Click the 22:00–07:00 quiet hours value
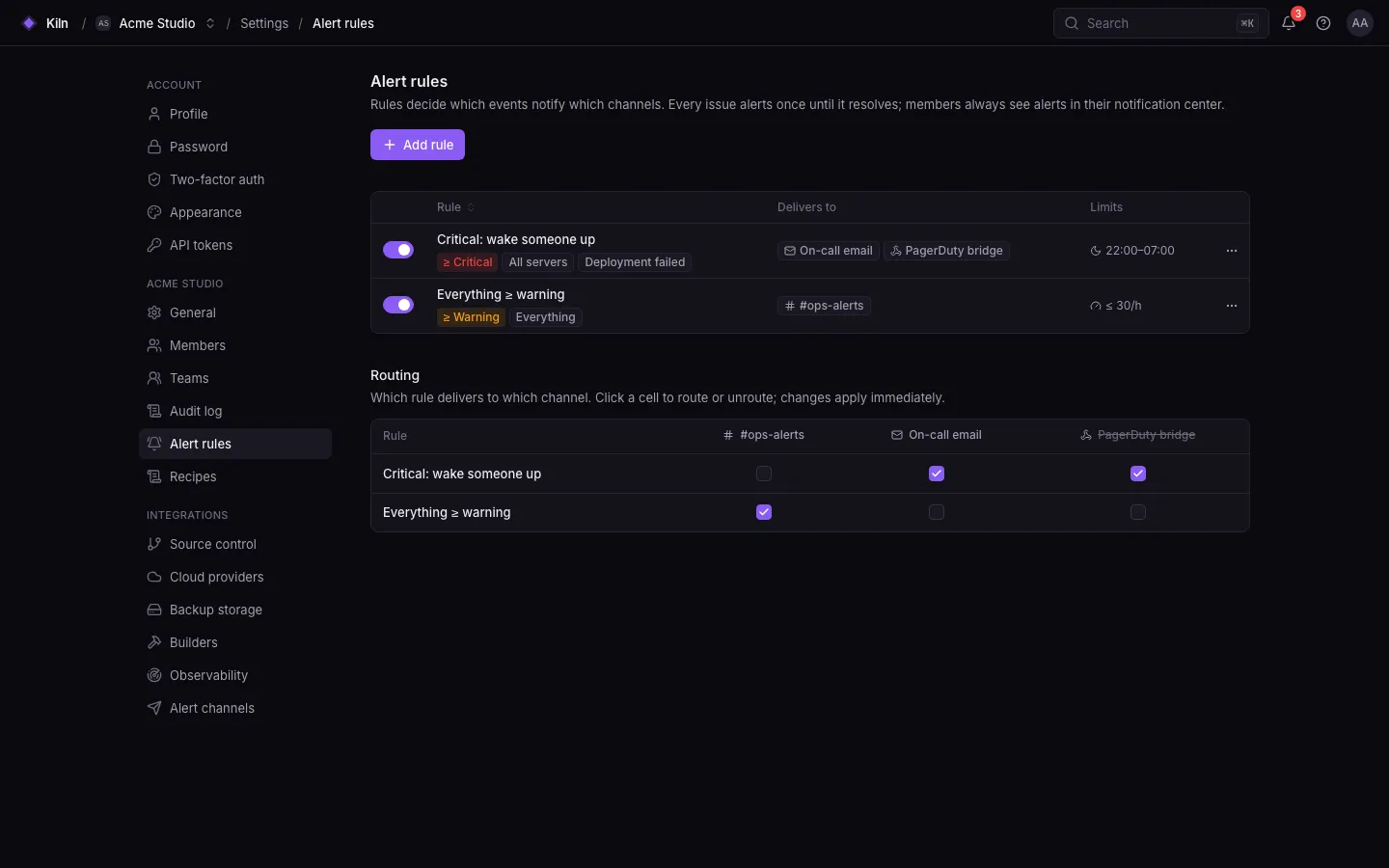 click(1132, 251)
